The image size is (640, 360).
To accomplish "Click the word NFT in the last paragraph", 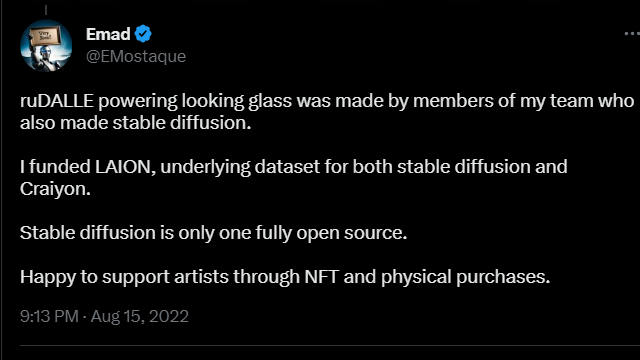I will 322,277.
